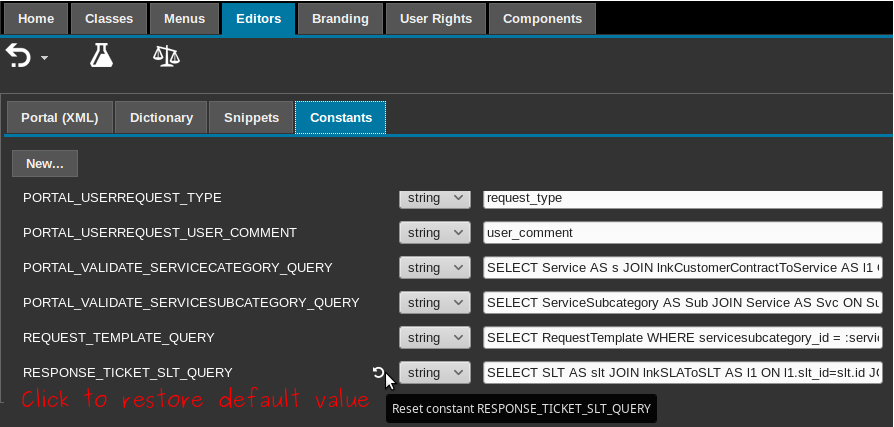Click the balance scales icon
This screenshot has width=894, height=427.
click(166, 56)
